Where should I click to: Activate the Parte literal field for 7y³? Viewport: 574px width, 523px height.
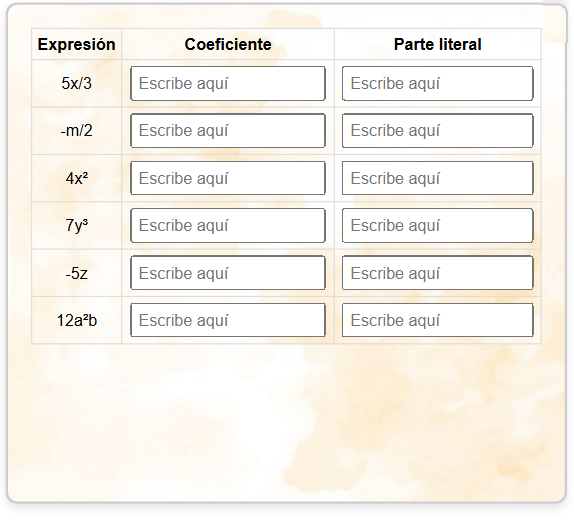pos(437,225)
